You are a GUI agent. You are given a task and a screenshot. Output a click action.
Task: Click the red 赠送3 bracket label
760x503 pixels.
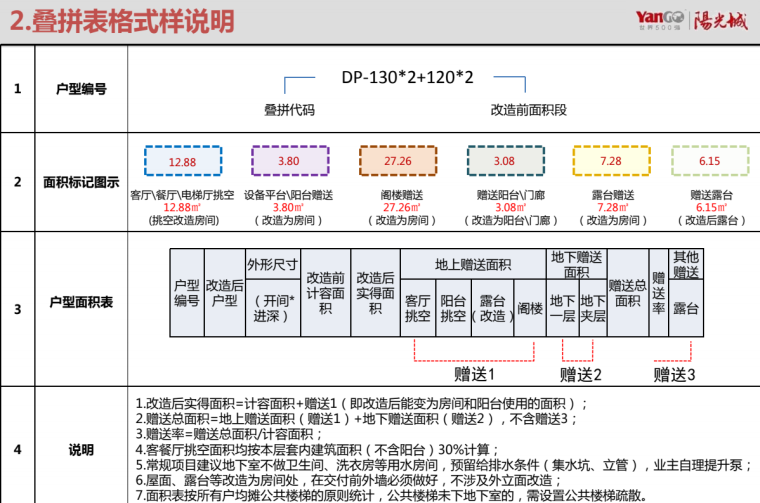pos(675,374)
